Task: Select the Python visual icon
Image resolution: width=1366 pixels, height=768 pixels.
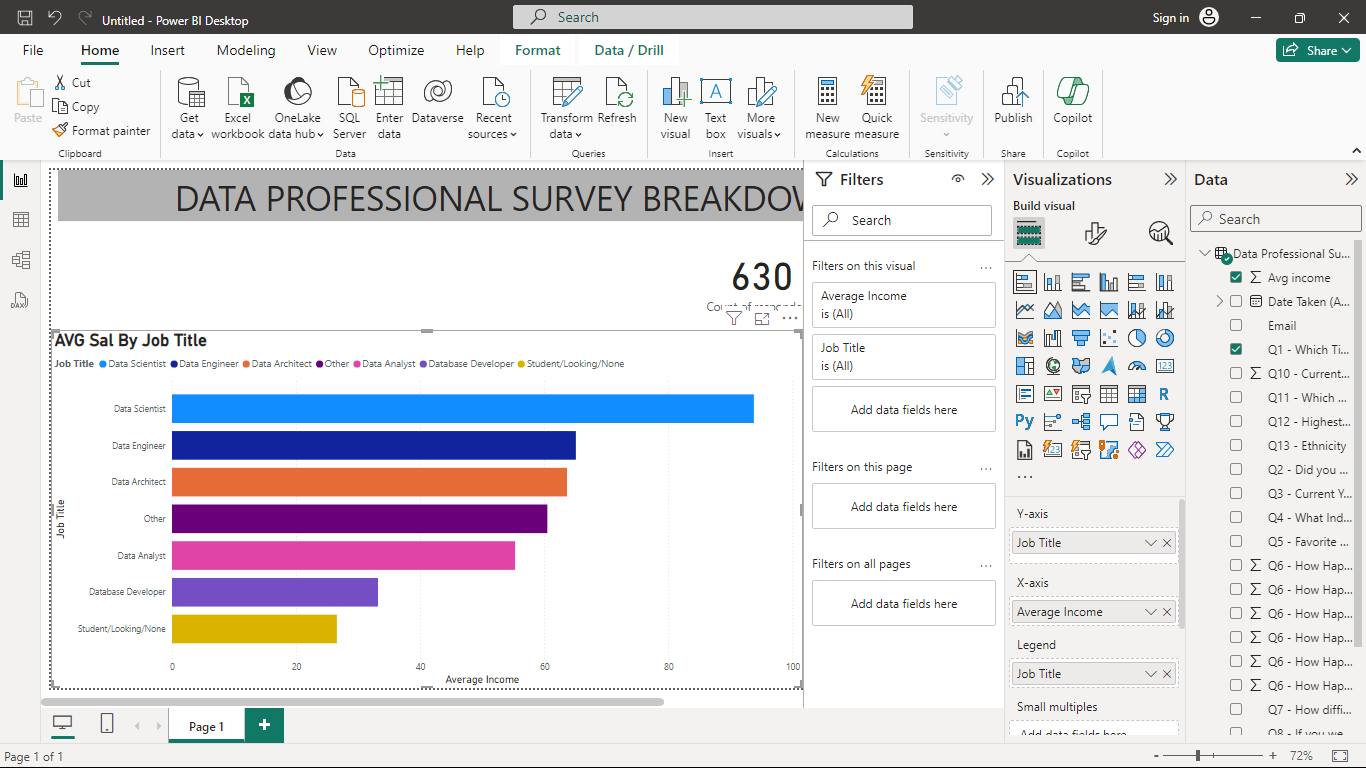Action: click(1024, 422)
